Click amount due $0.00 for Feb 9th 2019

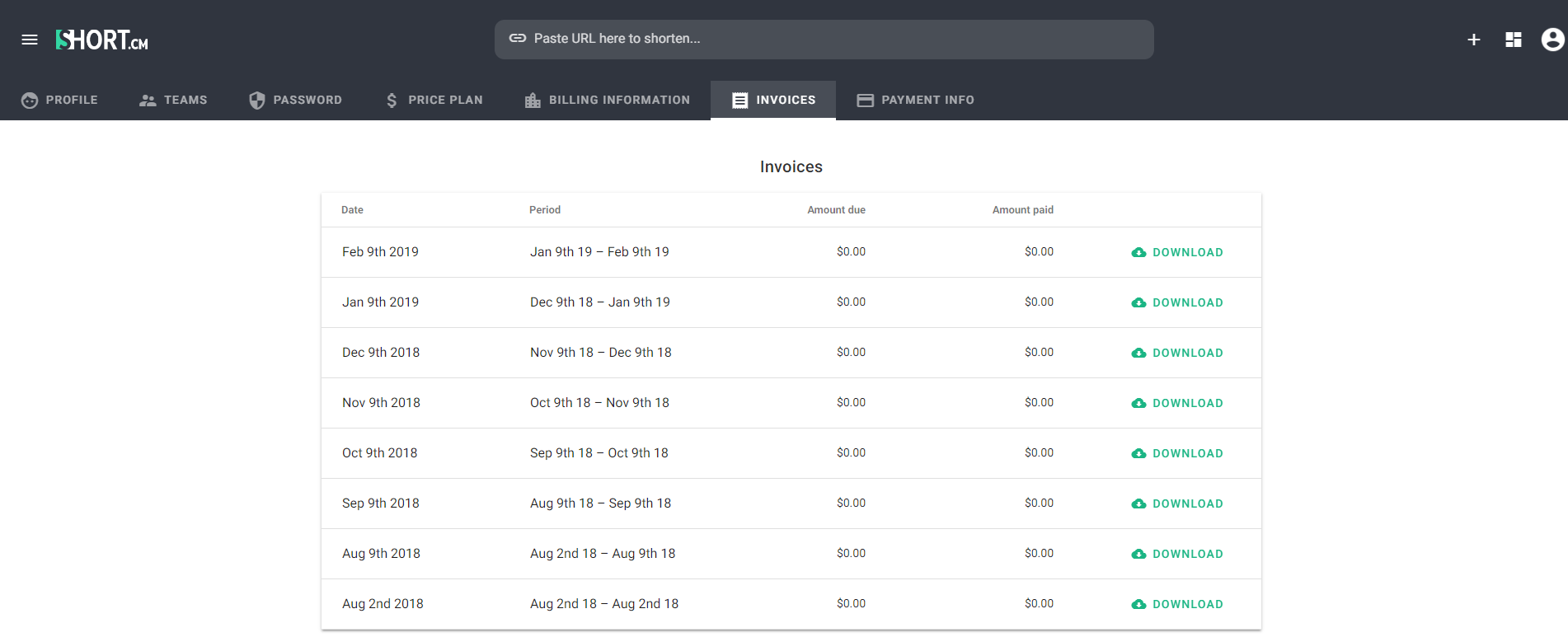(x=851, y=252)
